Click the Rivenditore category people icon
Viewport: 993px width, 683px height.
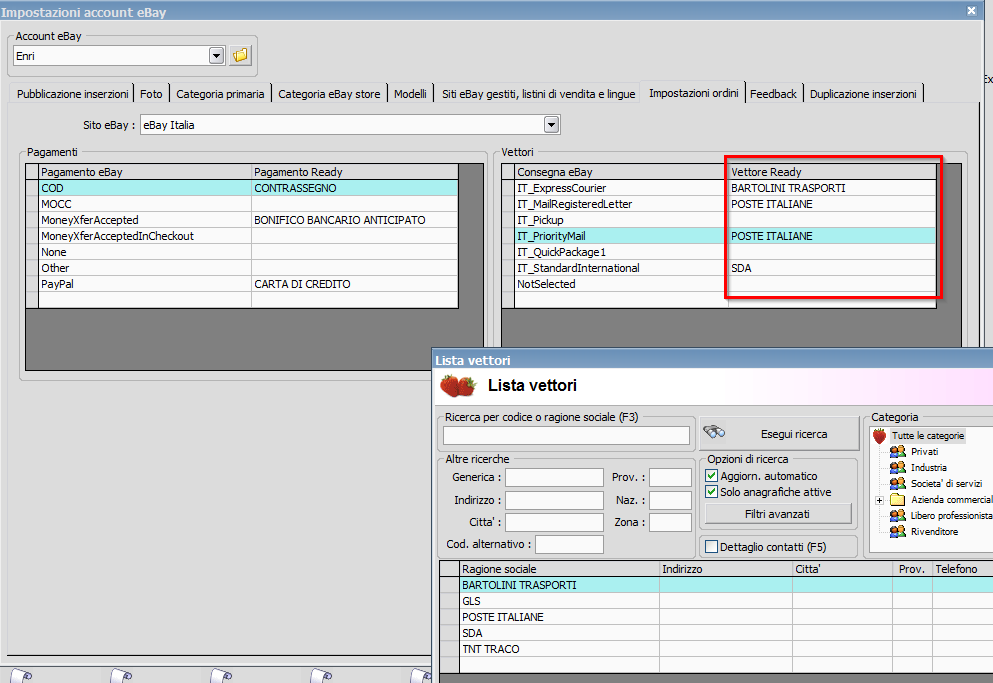tap(897, 532)
